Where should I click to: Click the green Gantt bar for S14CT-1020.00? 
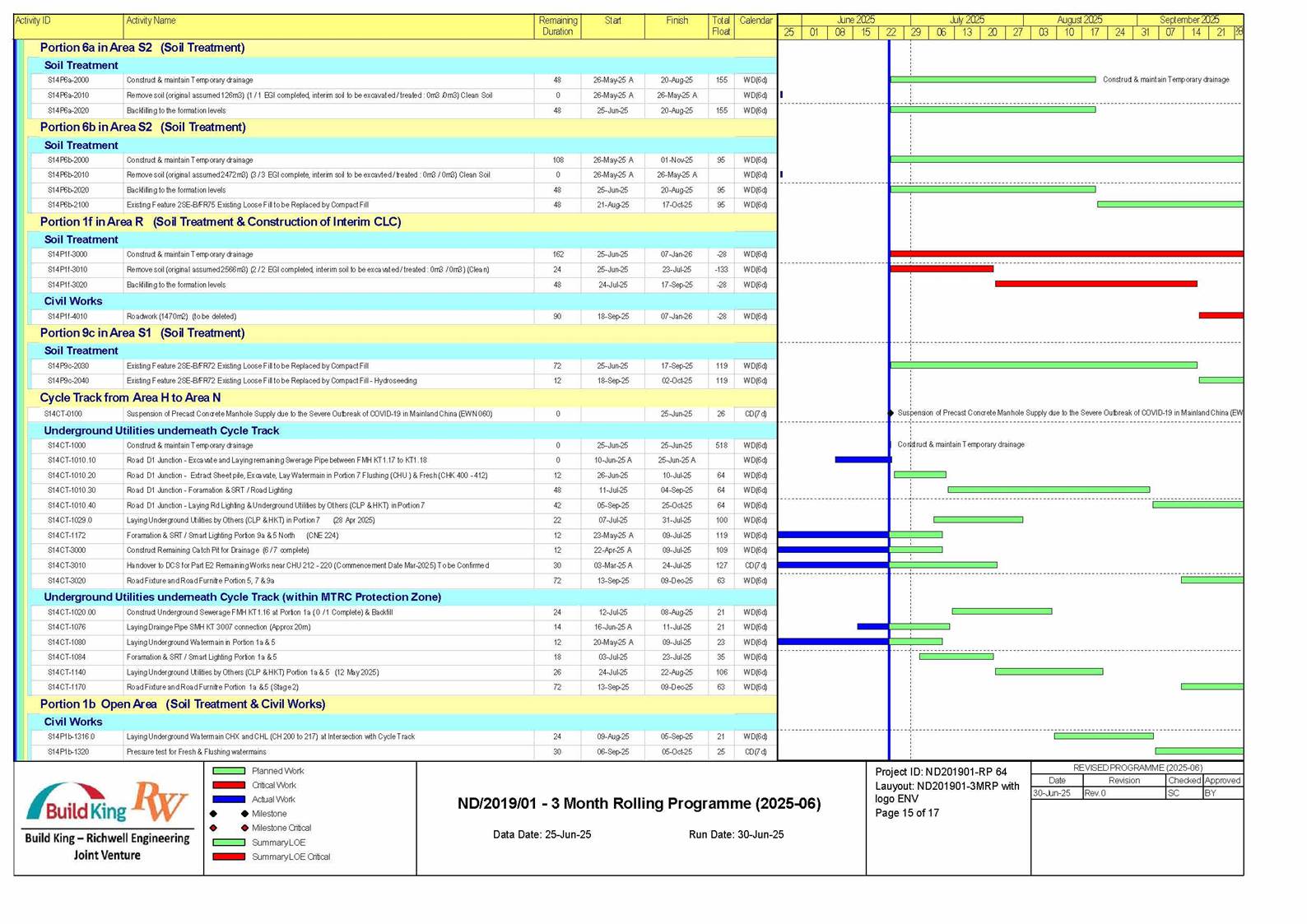coord(1002,611)
